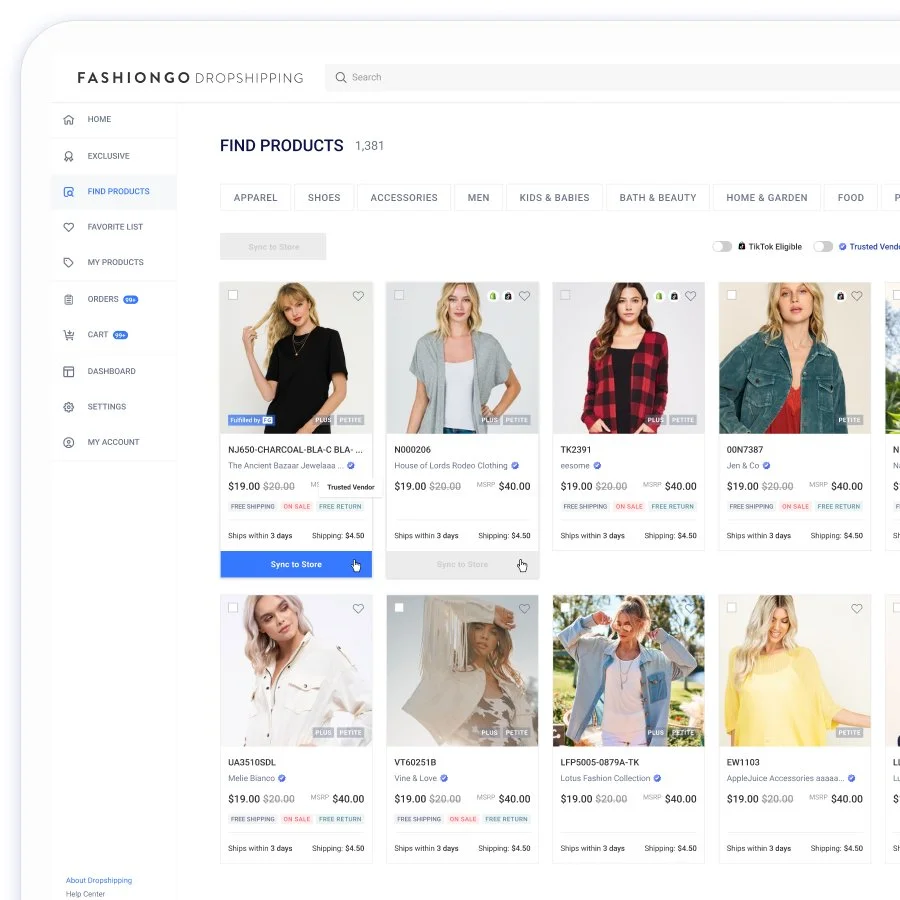The width and height of the screenshot is (900, 900).
Task: Open the Home sidebar icon
Action: coord(68,119)
